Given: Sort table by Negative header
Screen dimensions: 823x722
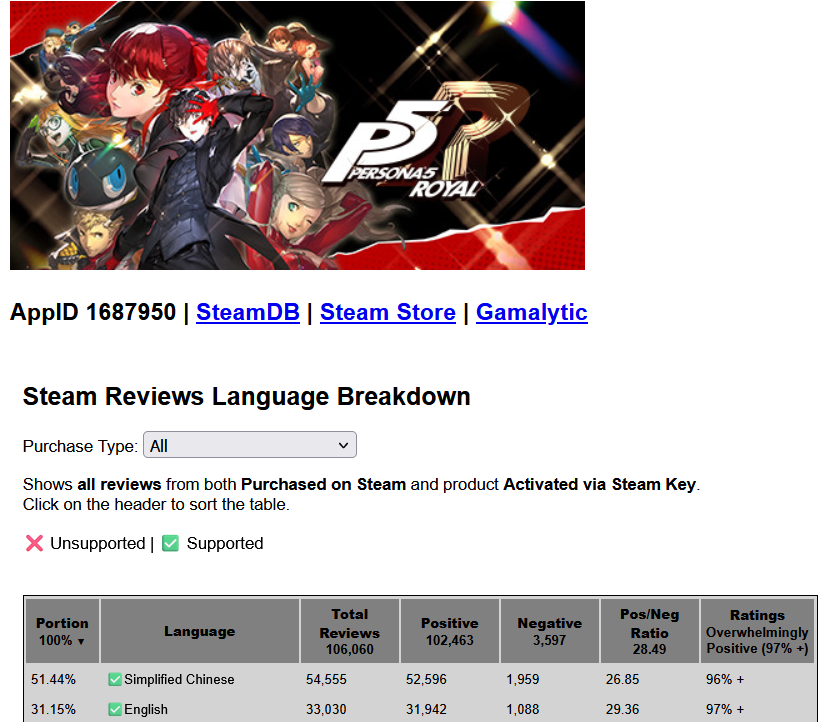Looking at the screenshot, I should click(x=550, y=631).
